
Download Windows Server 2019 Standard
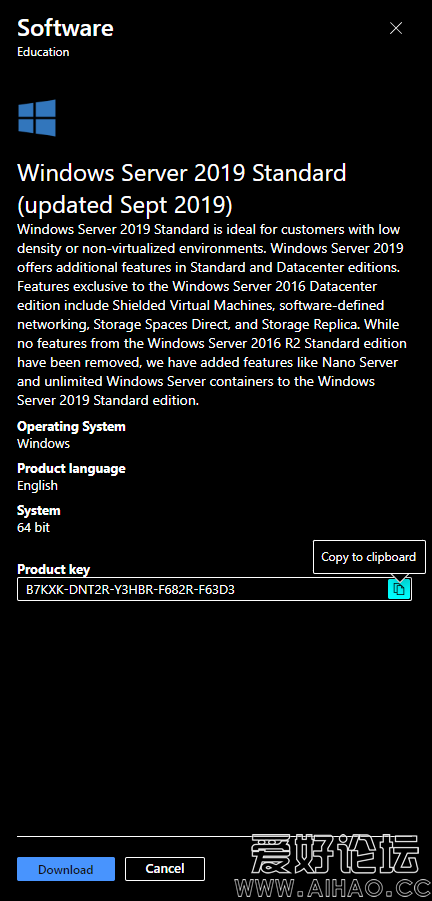click(65, 869)
